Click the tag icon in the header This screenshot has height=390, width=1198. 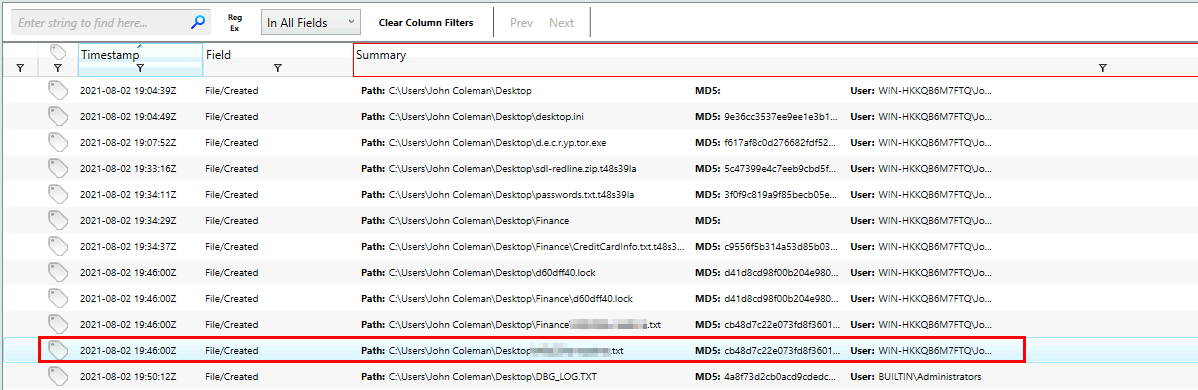pyautogui.click(x=58, y=52)
